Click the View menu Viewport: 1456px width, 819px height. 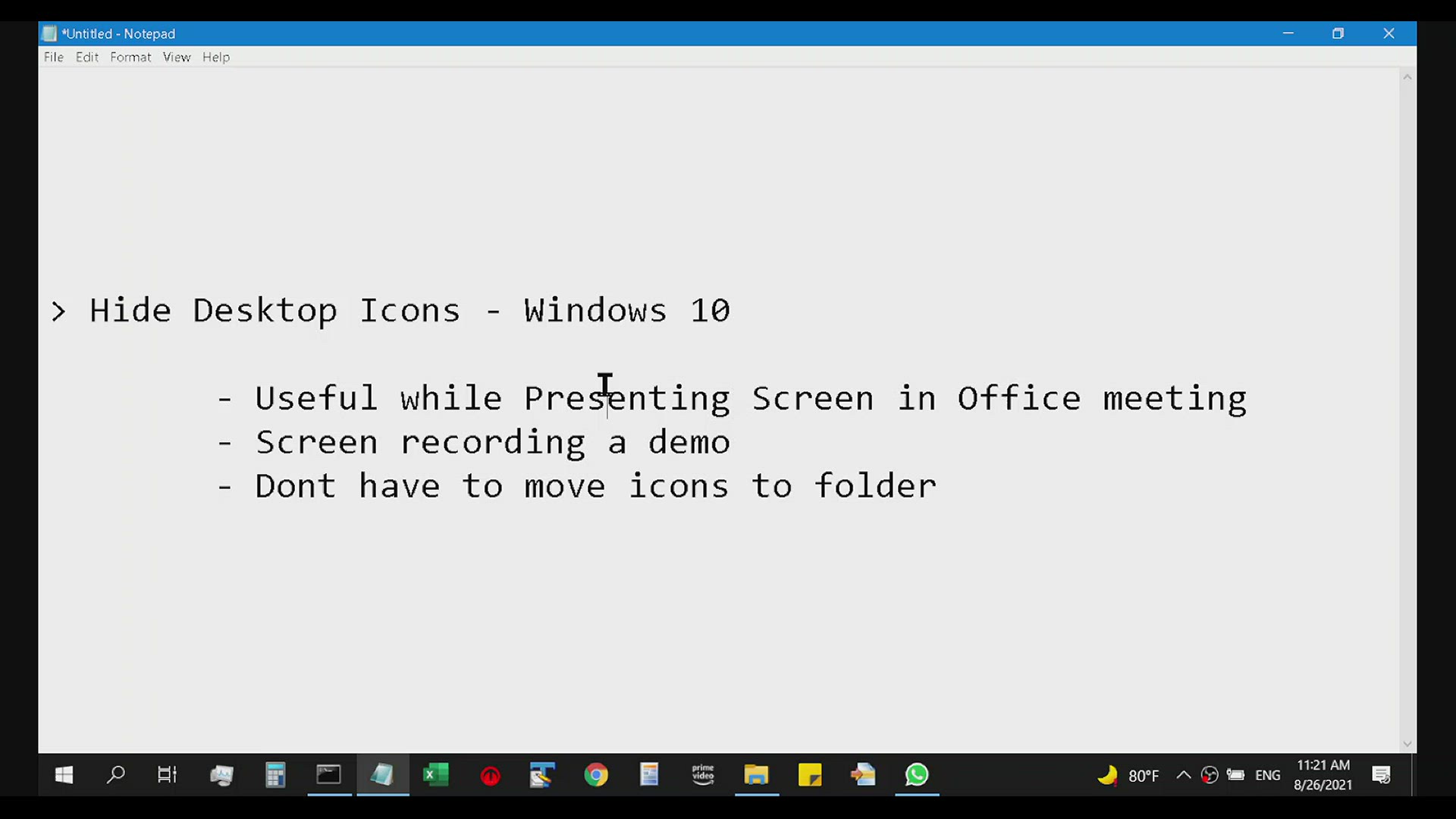[x=177, y=57]
